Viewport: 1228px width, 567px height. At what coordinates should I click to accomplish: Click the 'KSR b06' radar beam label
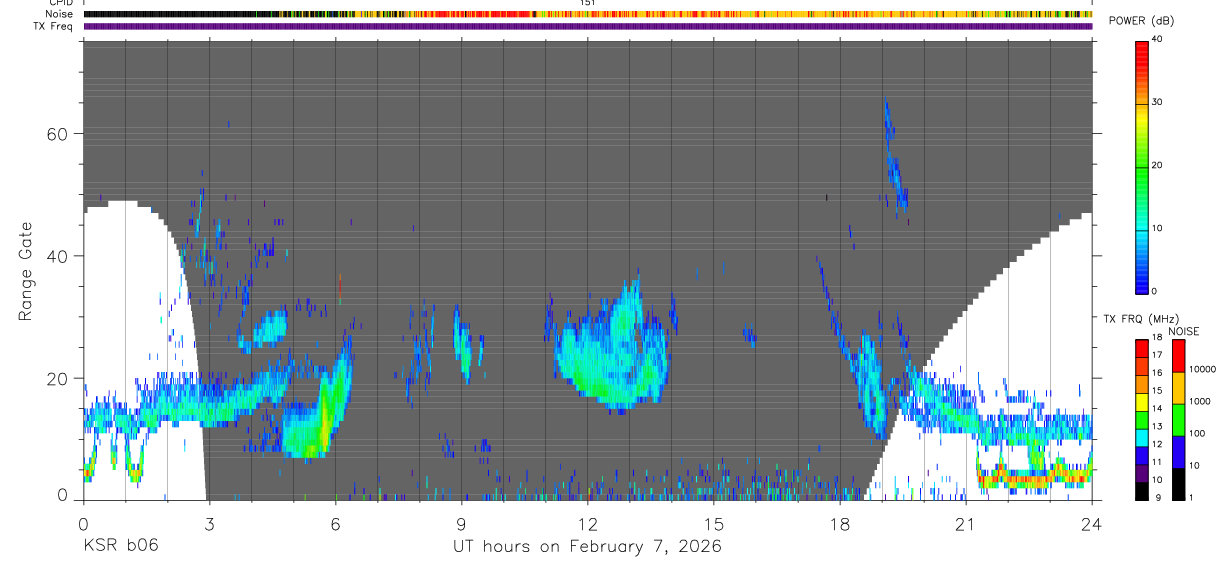(120, 545)
